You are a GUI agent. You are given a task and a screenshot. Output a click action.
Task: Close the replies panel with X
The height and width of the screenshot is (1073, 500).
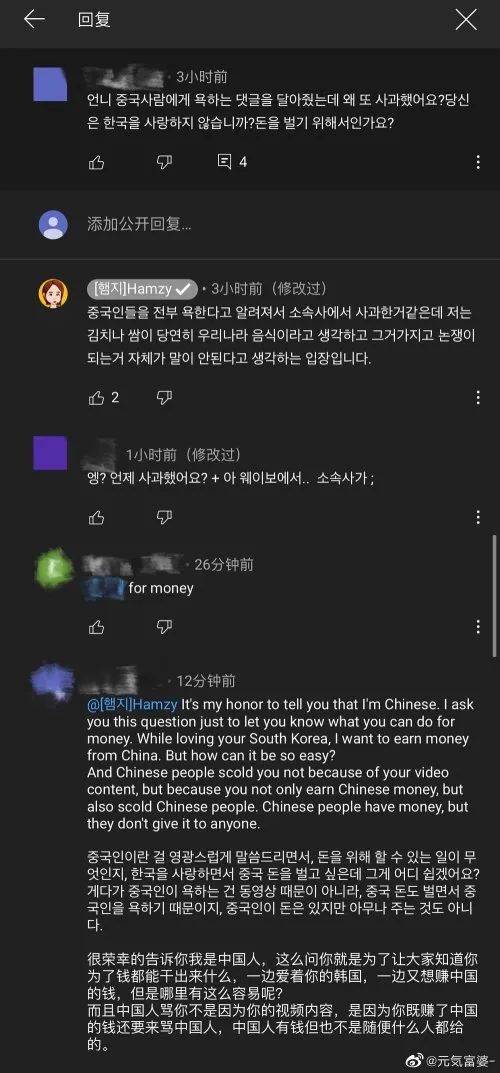[466, 20]
